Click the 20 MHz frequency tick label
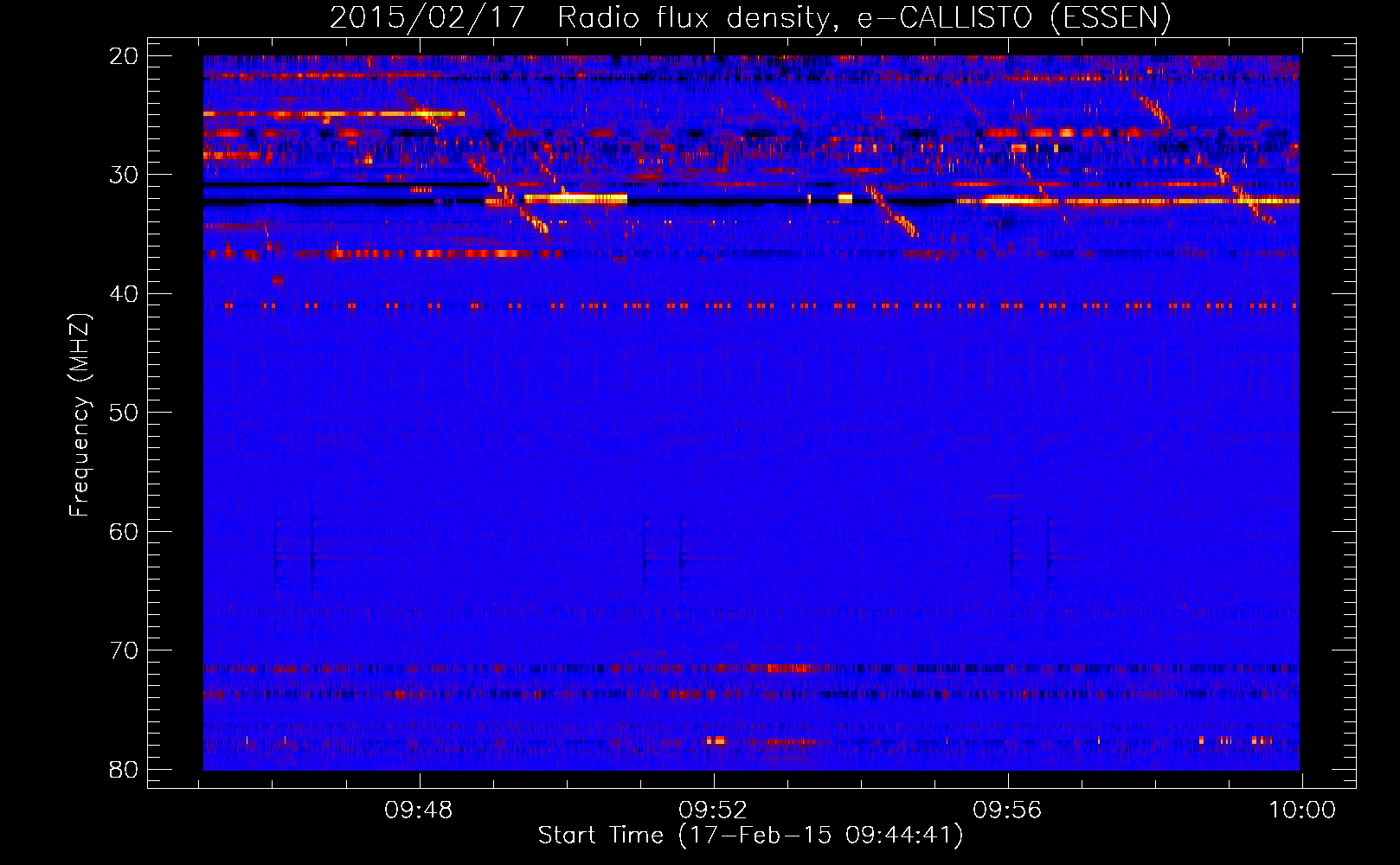This screenshot has height=865, width=1400. (x=124, y=56)
